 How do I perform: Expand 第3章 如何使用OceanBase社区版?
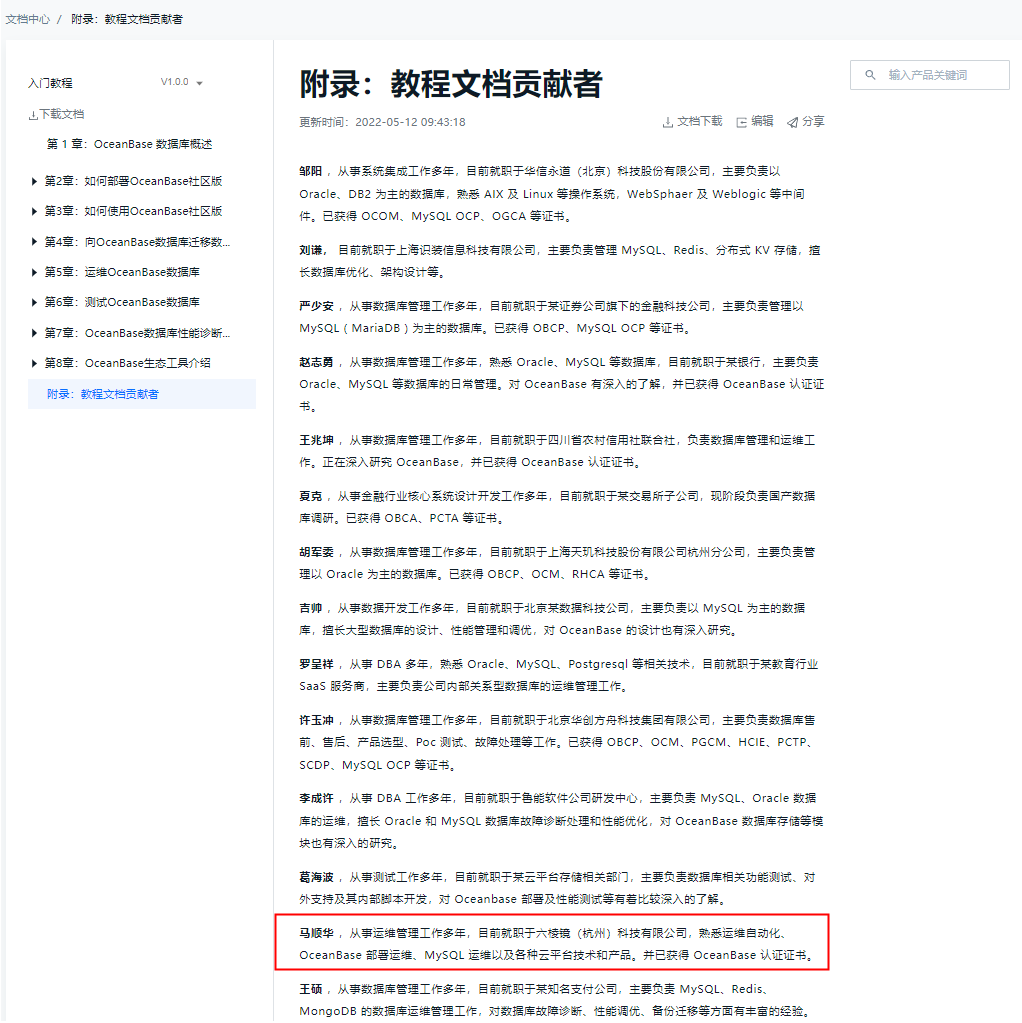click(34, 211)
